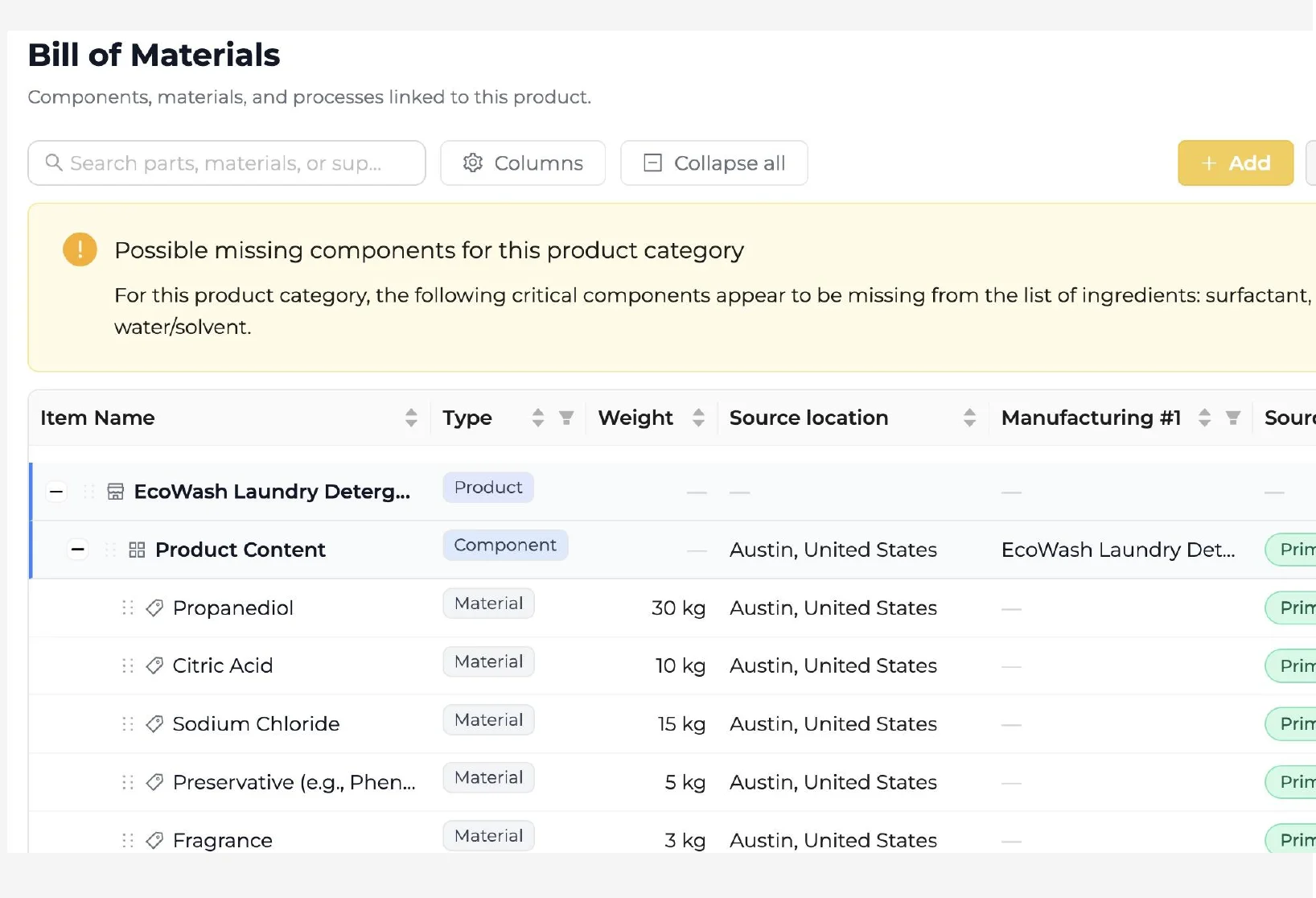Select the Sodium Chloride item name
This screenshot has height=898, width=1316.
(x=256, y=724)
